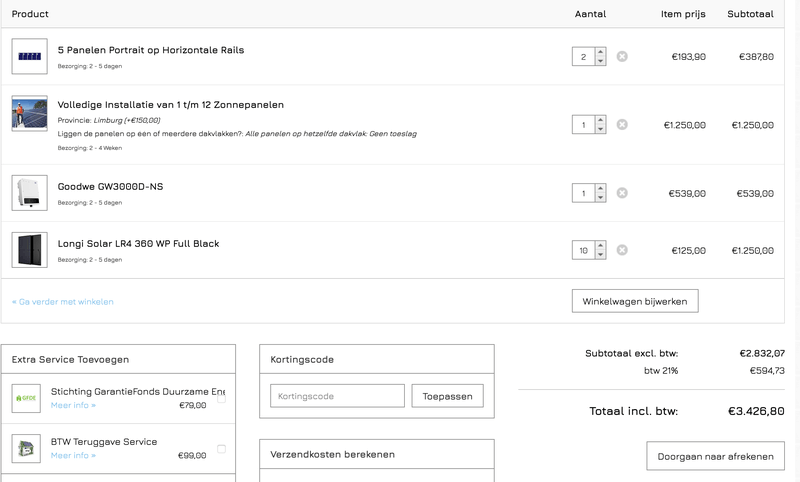
Task: Remove 5 Panelen Portrait item from cart
Action: 622,56
